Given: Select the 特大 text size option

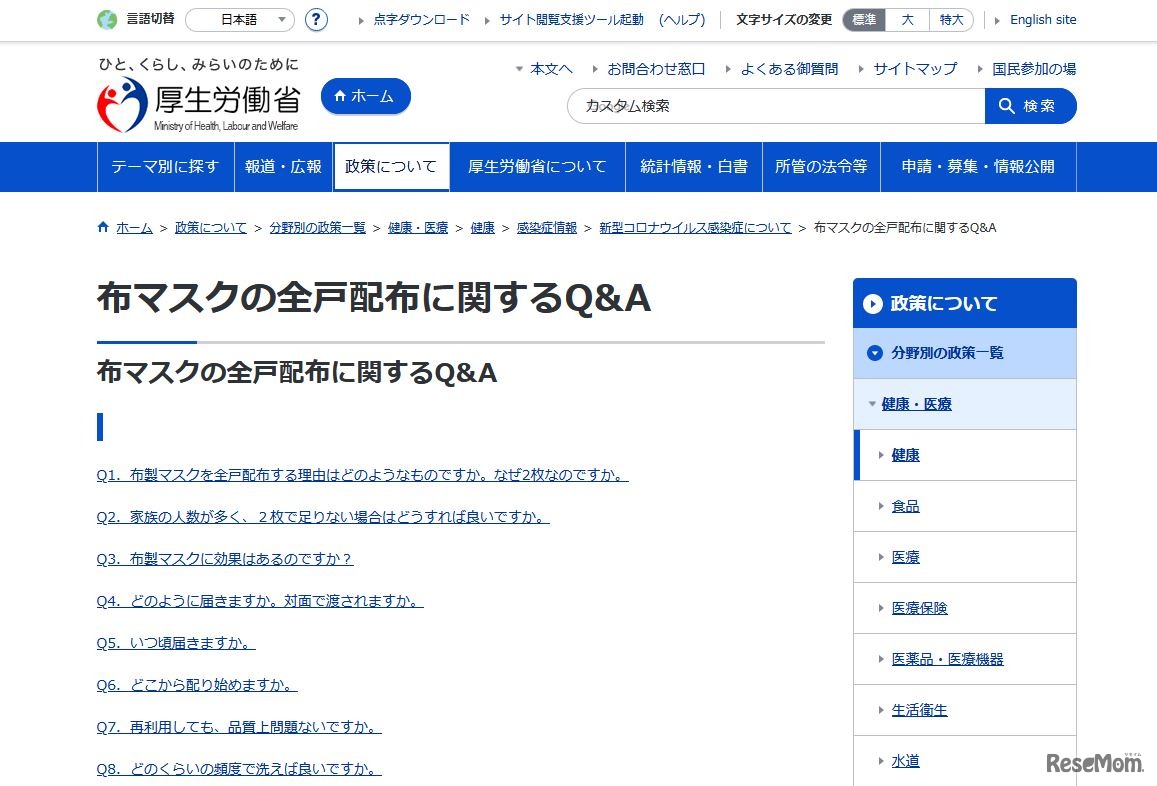Looking at the screenshot, I should pyautogui.click(x=951, y=19).
